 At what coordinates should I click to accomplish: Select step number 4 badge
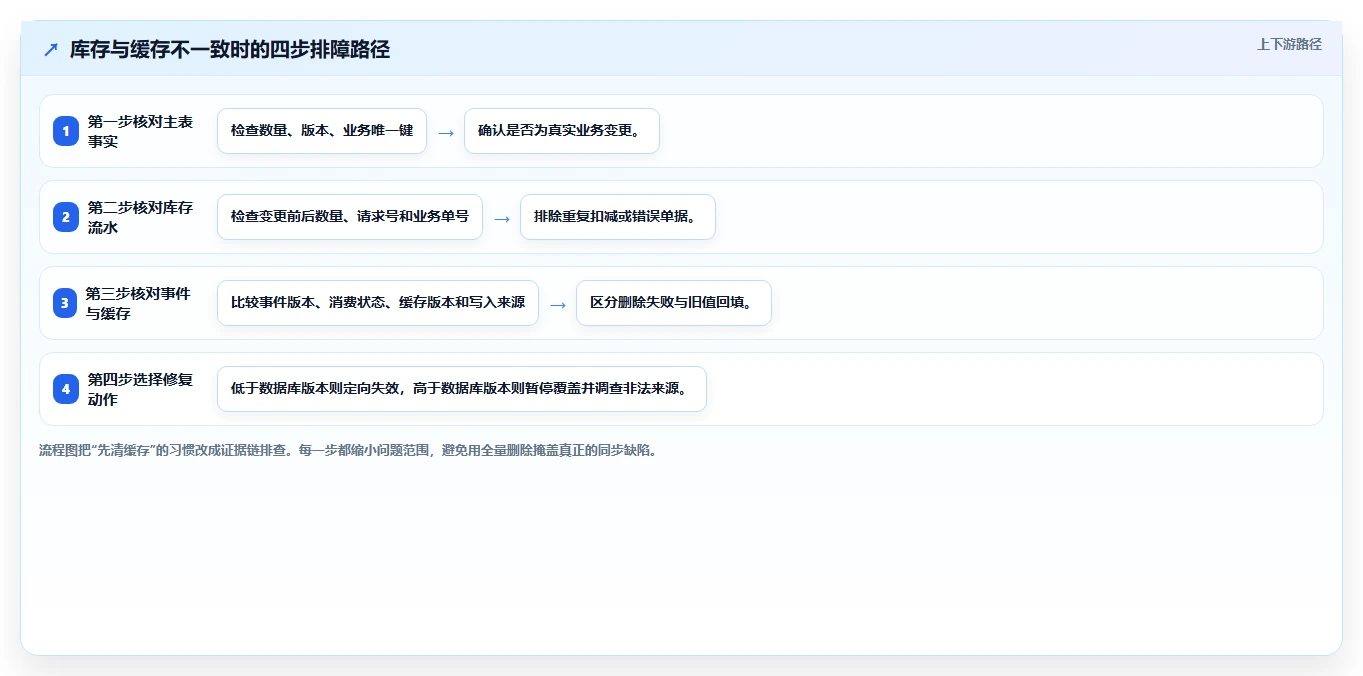tap(66, 389)
